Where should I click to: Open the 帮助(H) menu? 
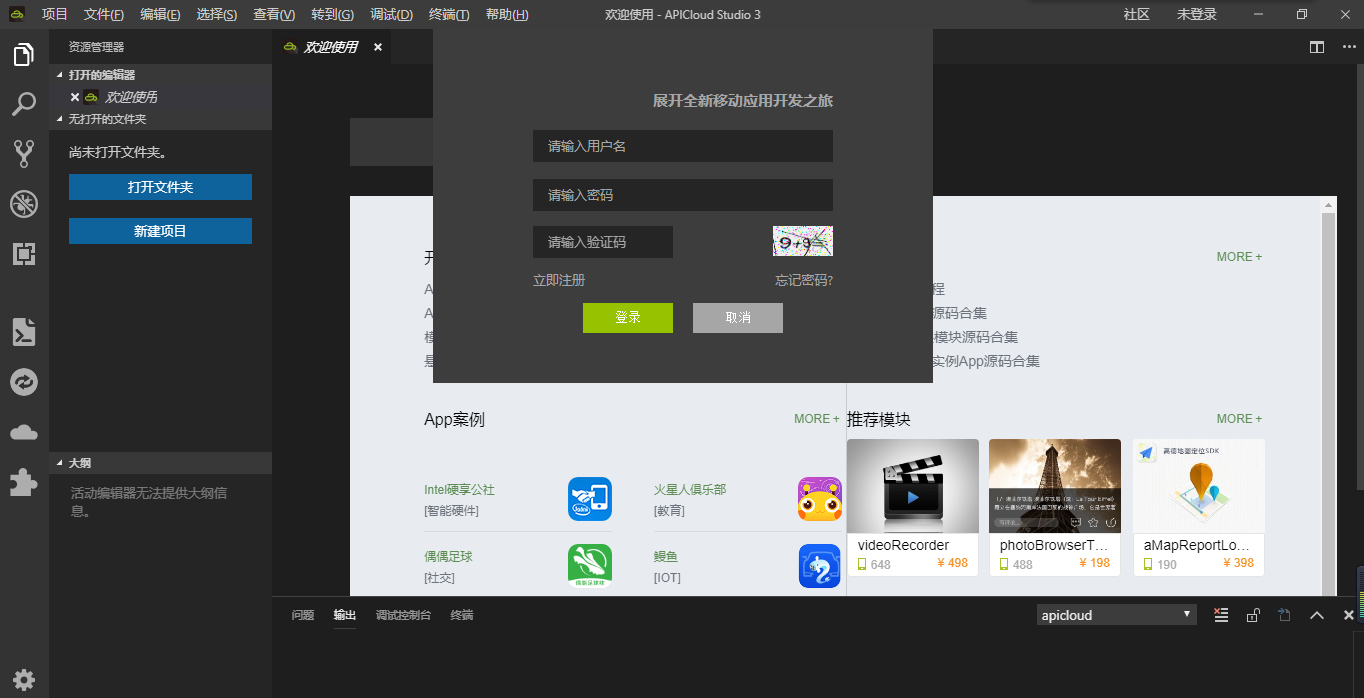pos(507,14)
